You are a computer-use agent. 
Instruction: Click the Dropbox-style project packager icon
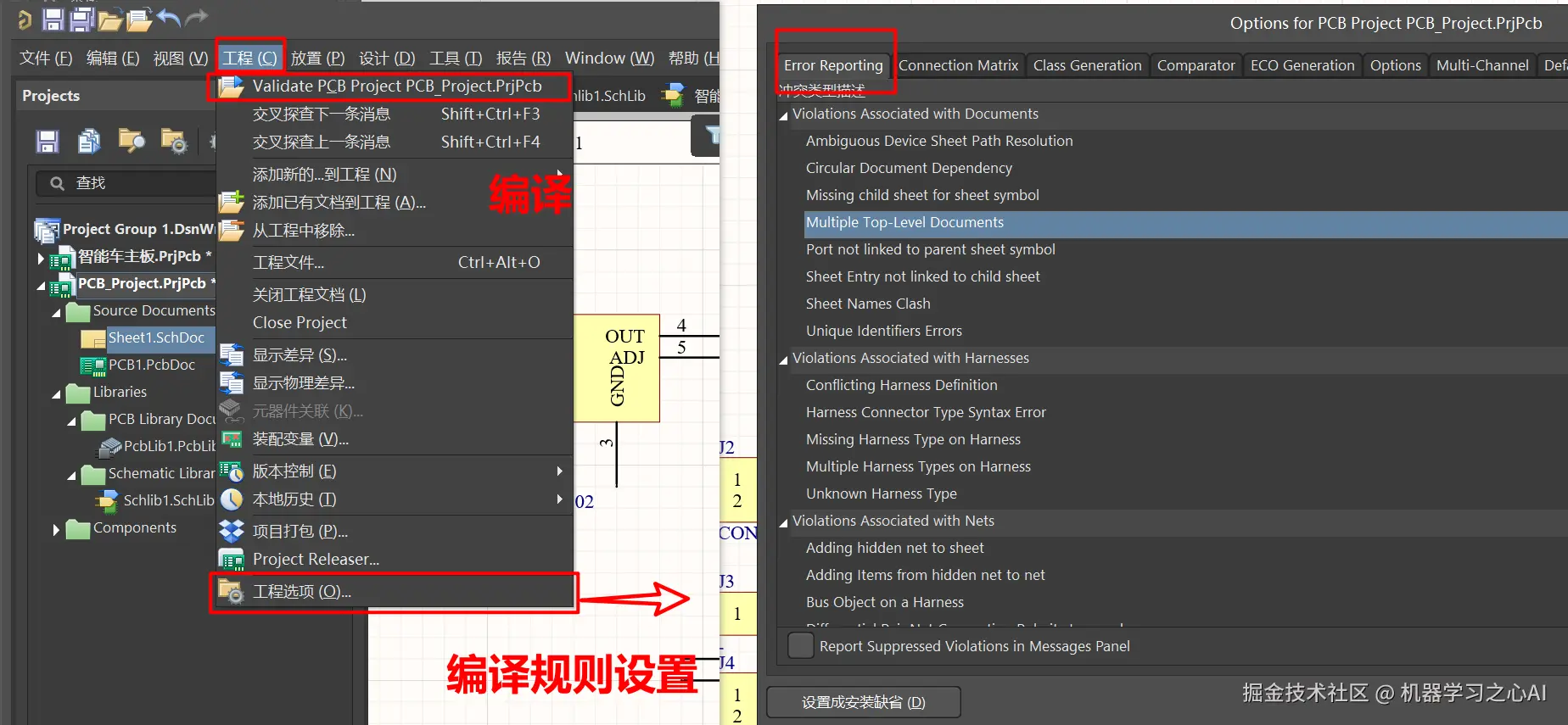232,531
